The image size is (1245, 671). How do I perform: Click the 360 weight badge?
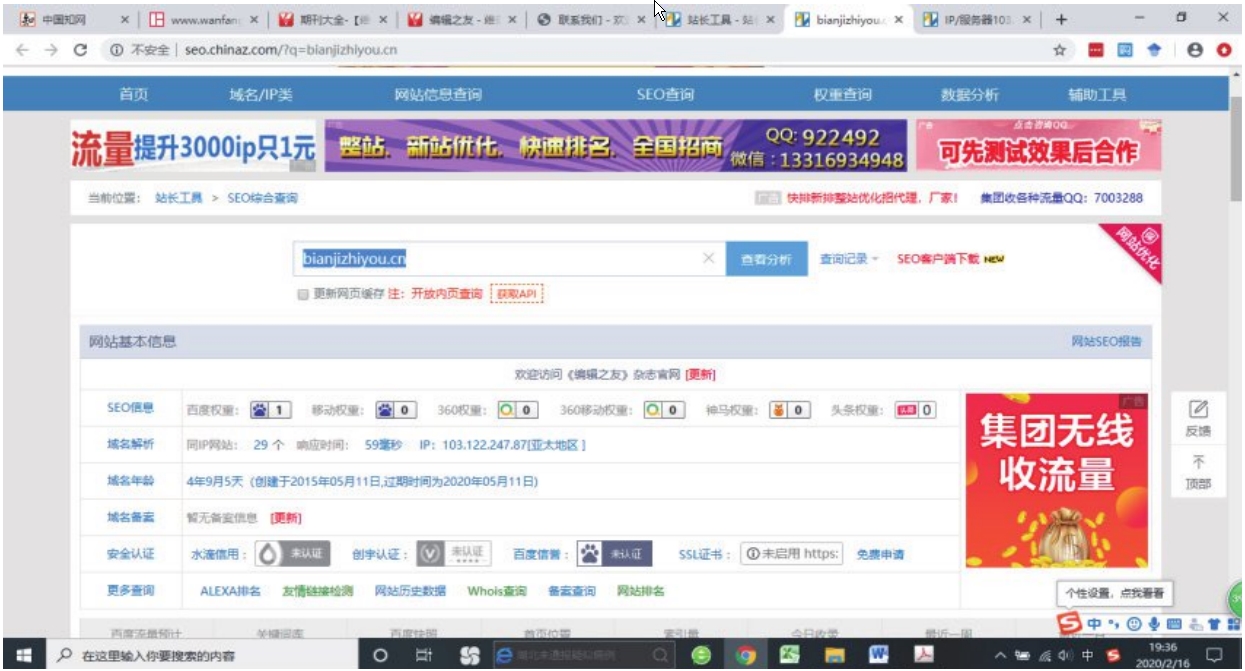[518, 410]
